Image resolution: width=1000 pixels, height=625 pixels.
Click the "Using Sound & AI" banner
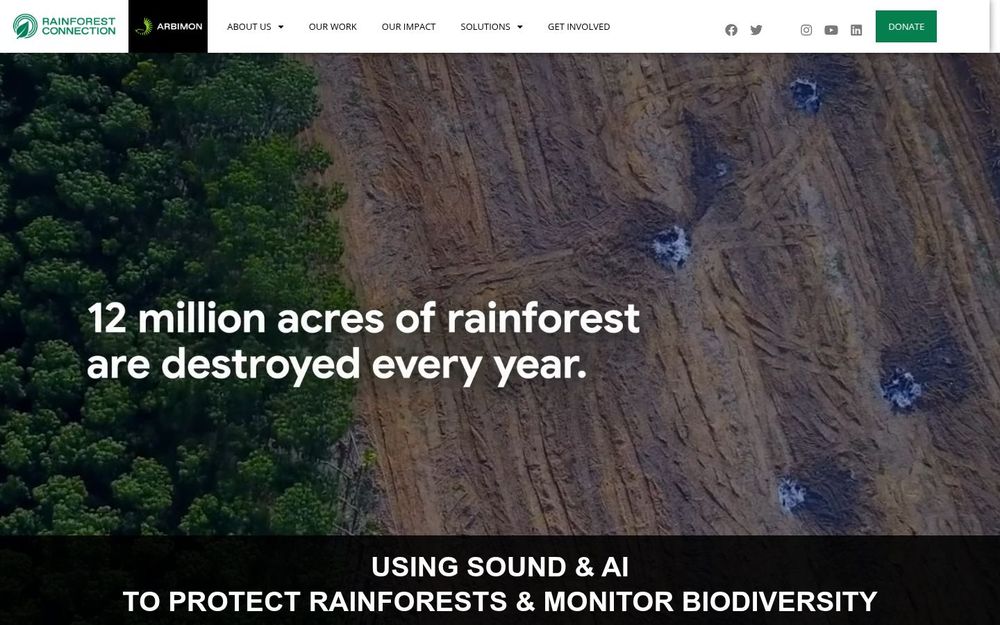(500, 584)
